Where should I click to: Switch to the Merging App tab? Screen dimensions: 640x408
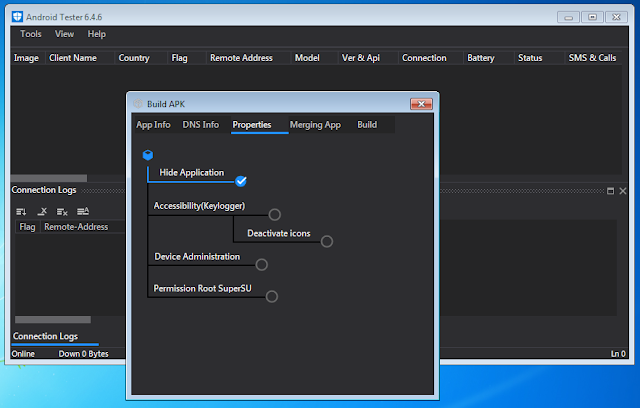tap(316, 125)
